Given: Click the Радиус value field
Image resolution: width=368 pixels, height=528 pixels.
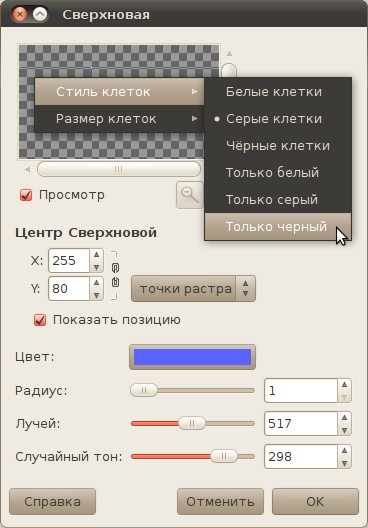Looking at the screenshot, I should click(301, 391).
